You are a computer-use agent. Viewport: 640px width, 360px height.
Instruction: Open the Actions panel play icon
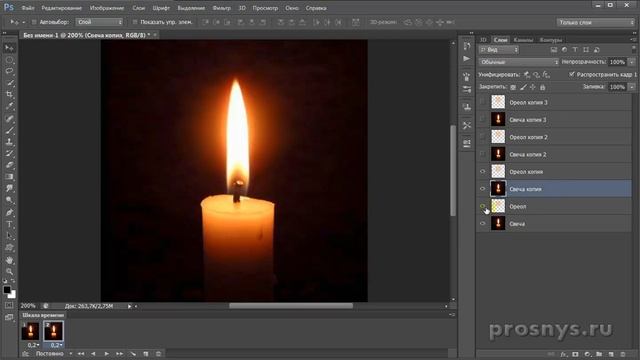point(467,59)
